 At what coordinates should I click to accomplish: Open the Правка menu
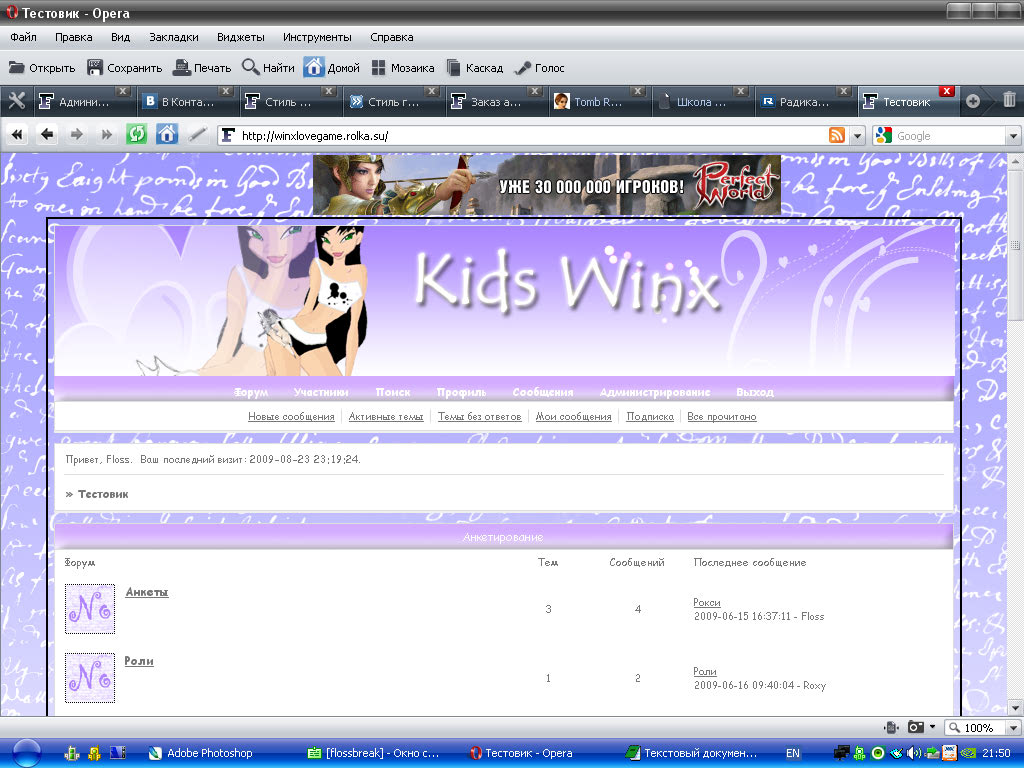pyautogui.click(x=74, y=37)
